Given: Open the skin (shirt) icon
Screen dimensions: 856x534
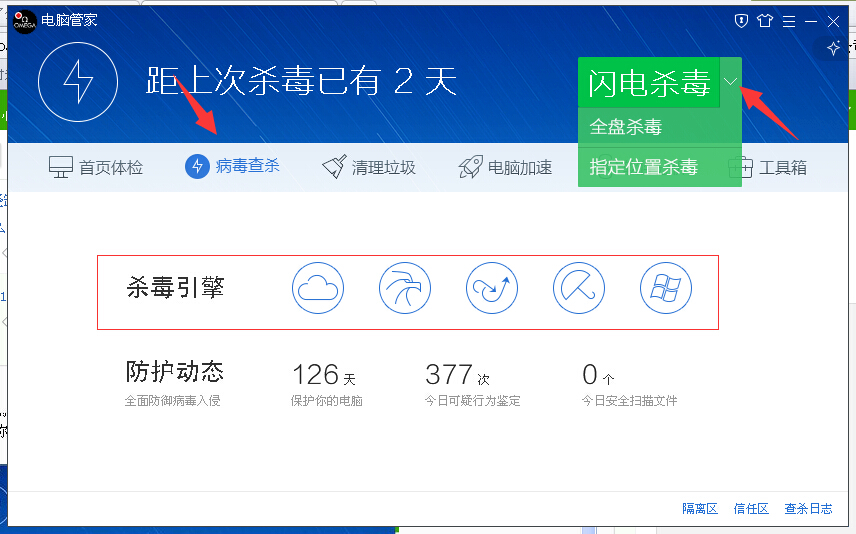Looking at the screenshot, I should point(765,21).
